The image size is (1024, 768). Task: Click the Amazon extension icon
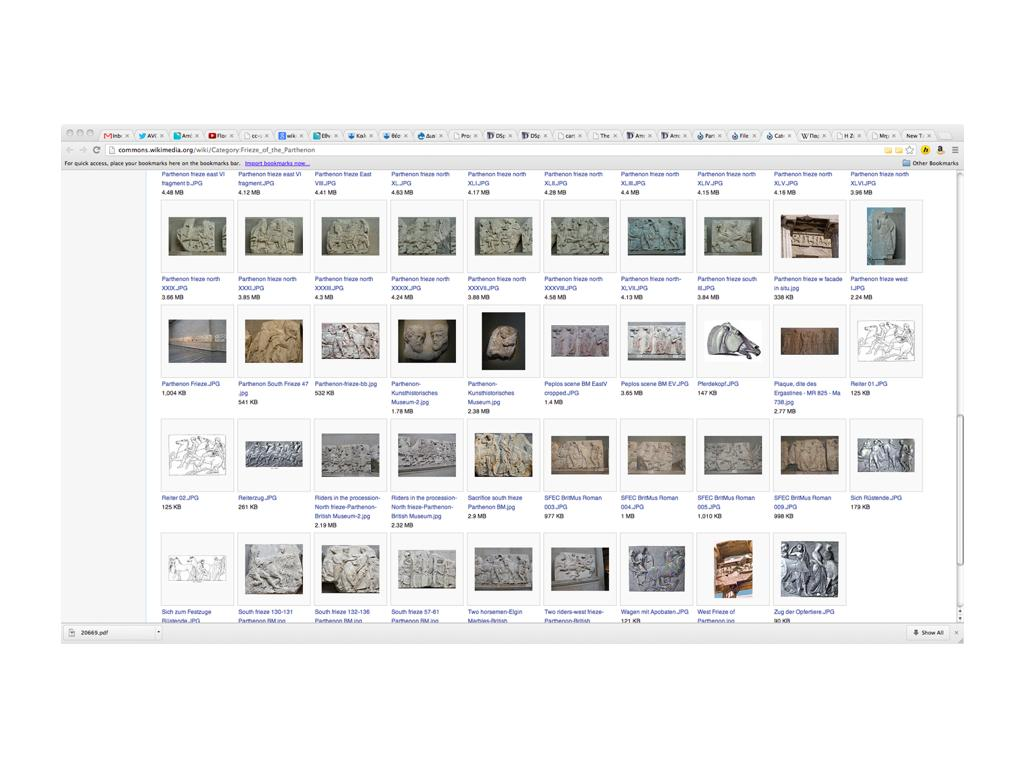940,150
